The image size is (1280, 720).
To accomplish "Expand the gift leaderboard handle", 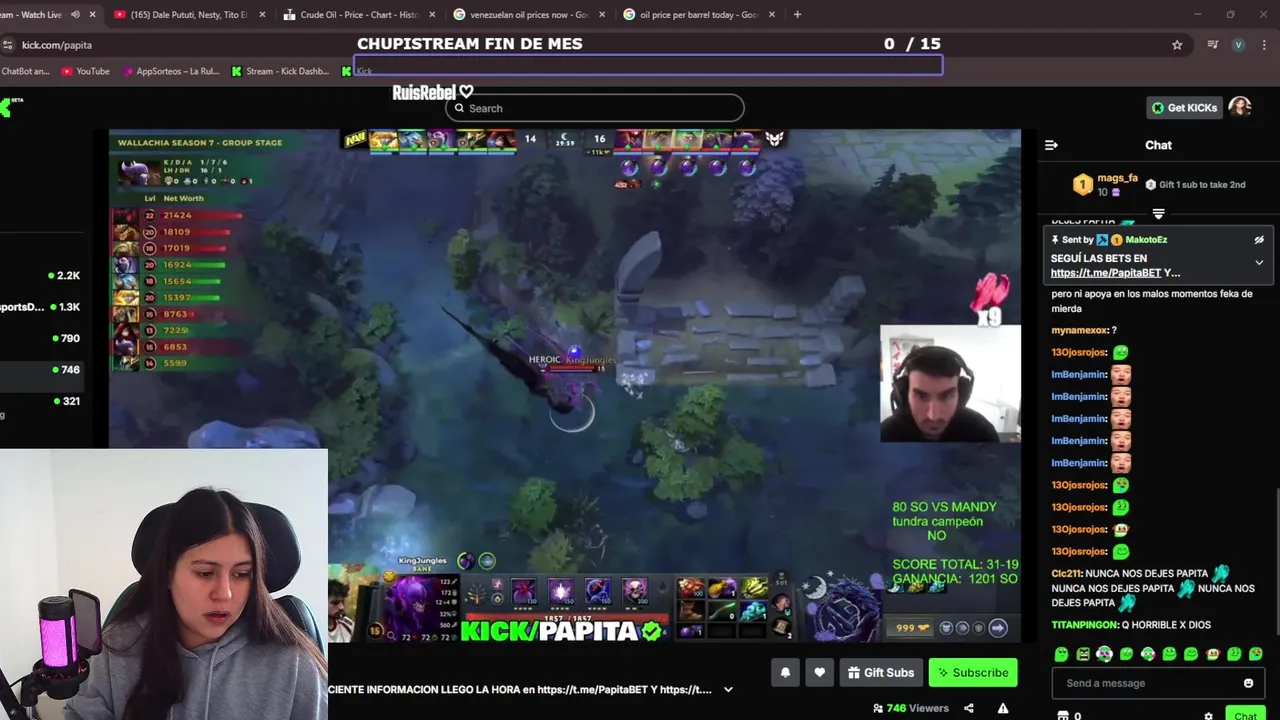I will [x=1158, y=214].
